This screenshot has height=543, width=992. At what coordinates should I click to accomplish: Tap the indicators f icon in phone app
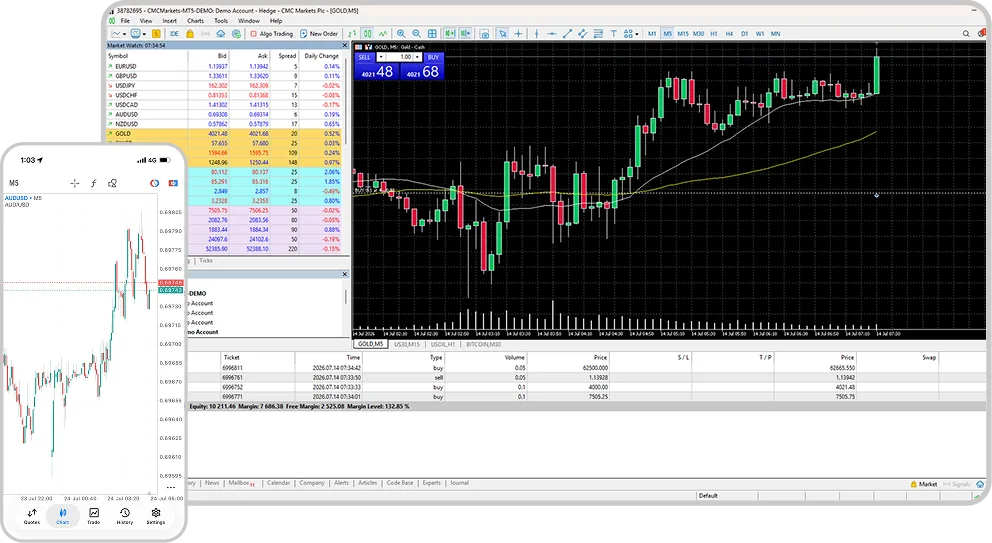(94, 183)
